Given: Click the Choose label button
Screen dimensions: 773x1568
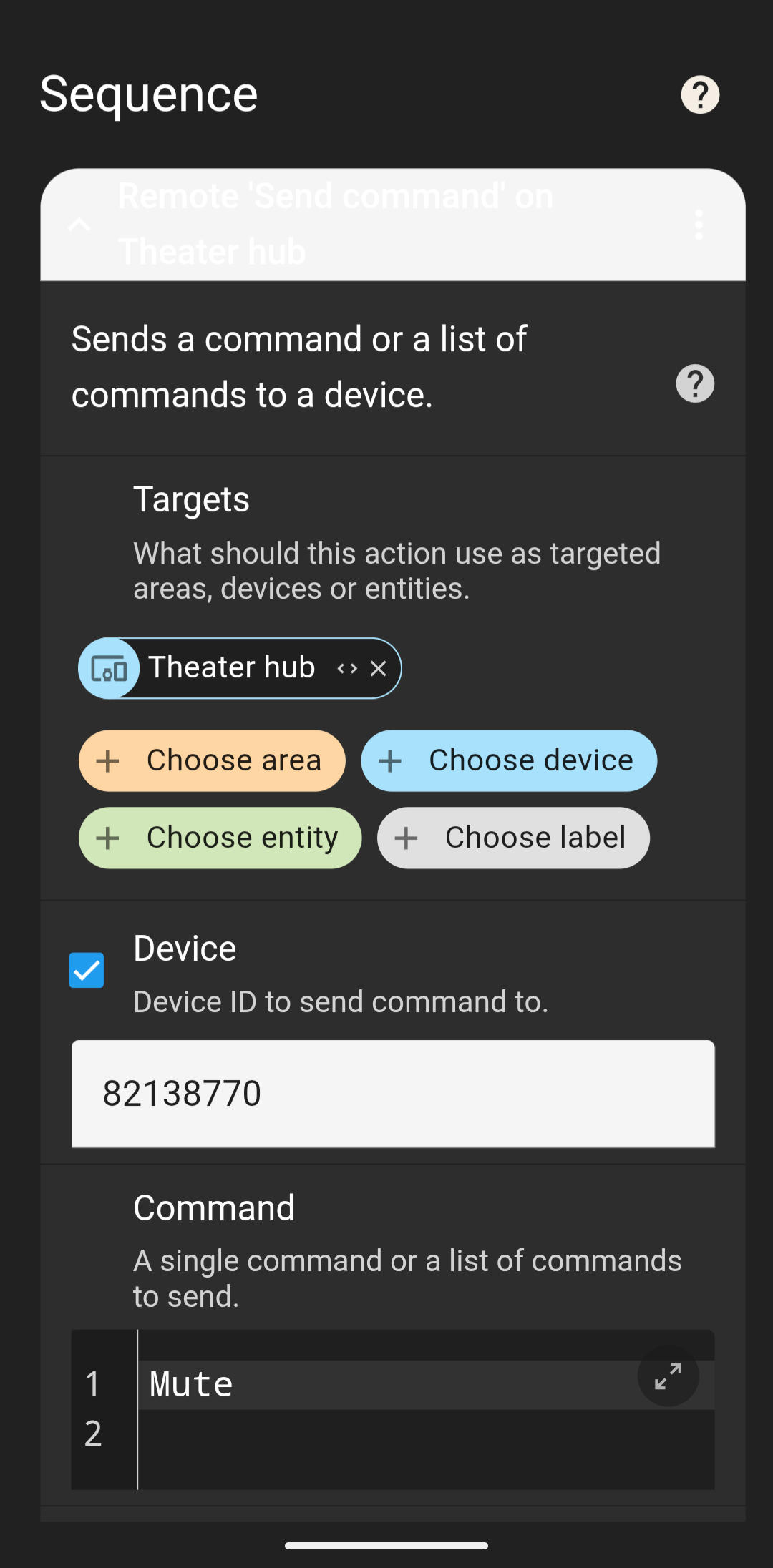Looking at the screenshot, I should [x=513, y=838].
